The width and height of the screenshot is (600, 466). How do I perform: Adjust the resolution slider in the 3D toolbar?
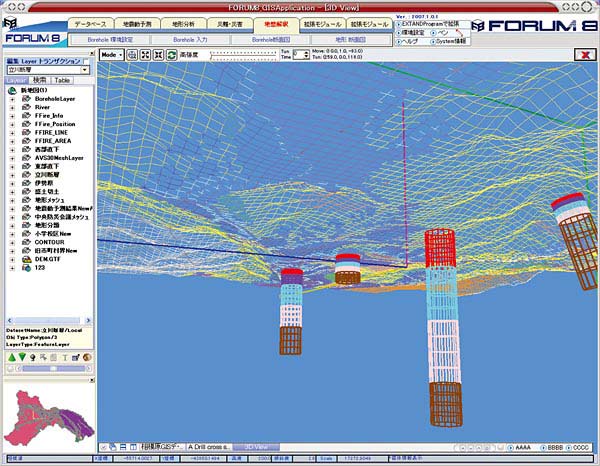coord(244,56)
